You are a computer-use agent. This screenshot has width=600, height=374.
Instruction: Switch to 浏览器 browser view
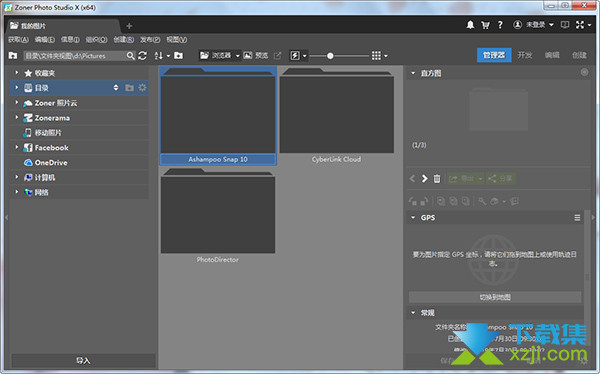pos(216,56)
